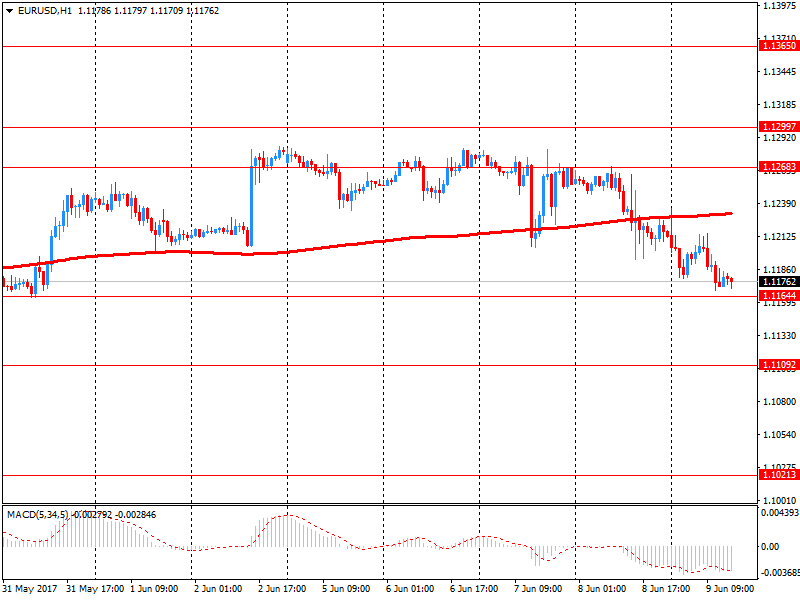Click the 1.10800 value on price scale
800x600 pixels.
click(x=780, y=402)
